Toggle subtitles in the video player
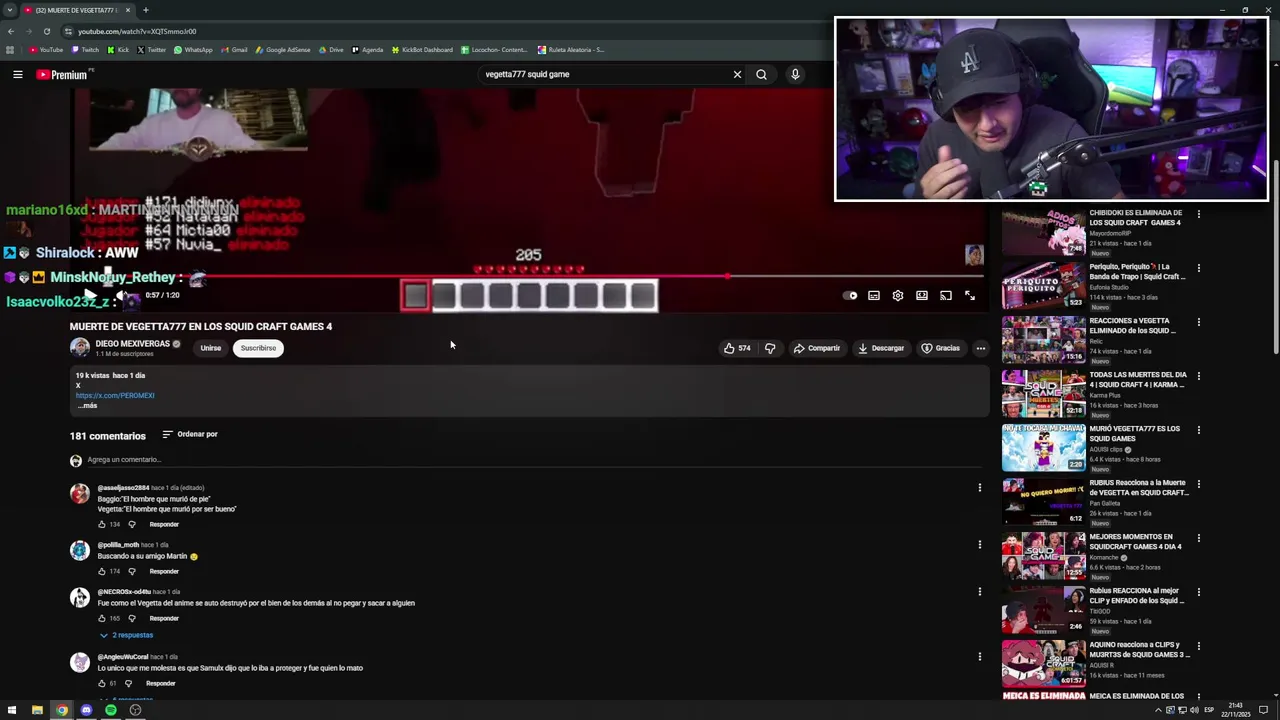 point(874,296)
